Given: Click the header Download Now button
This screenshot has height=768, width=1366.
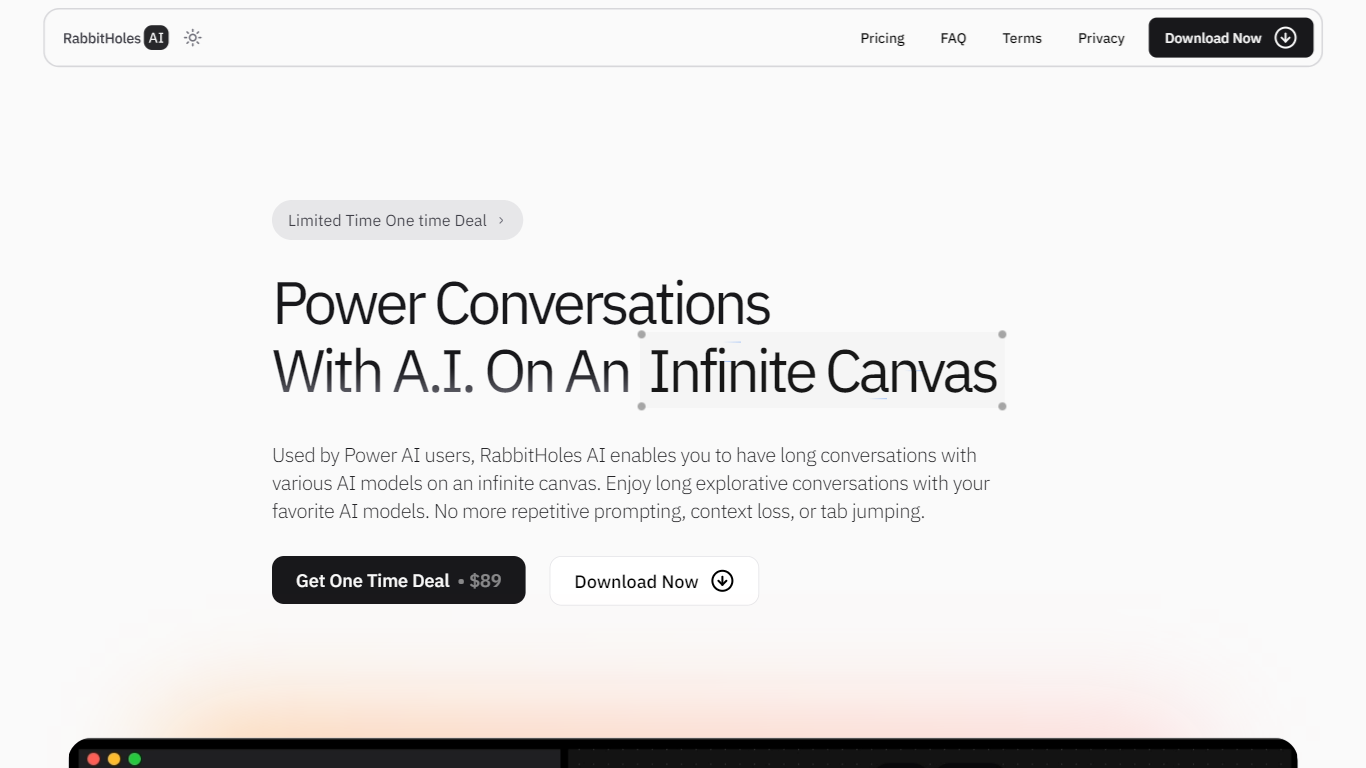Looking at the screenshot, I should click(x=1230, y=38).
